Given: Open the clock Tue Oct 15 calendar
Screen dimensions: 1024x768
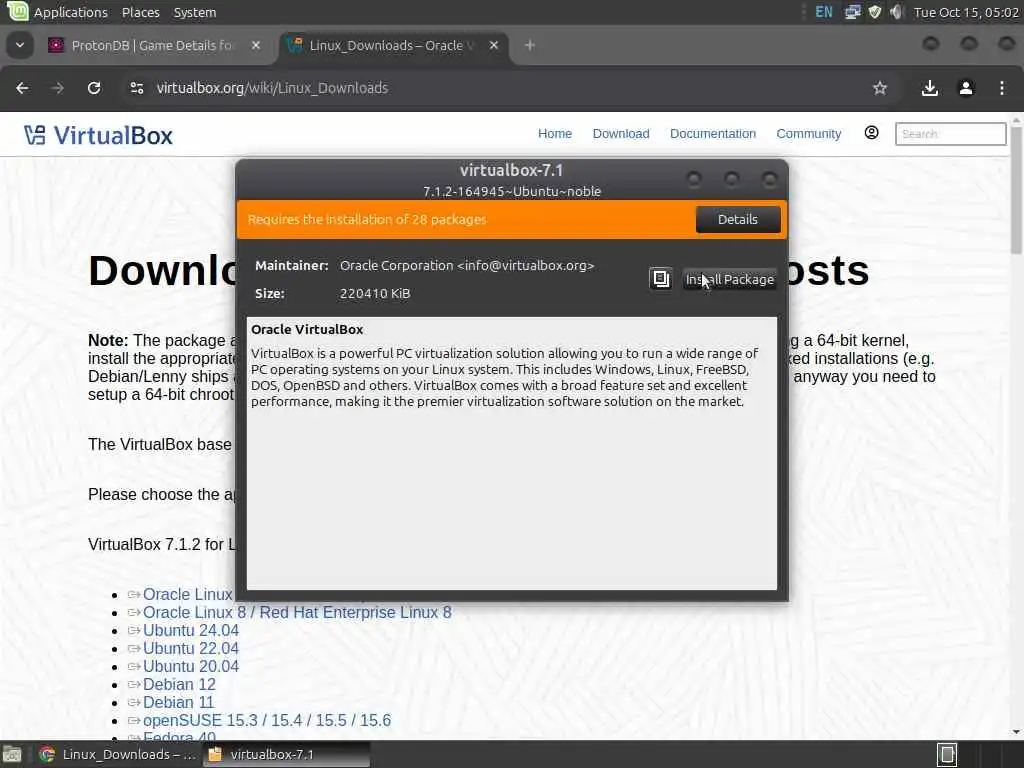Looking at the screenshot, I should (x=966, y=12).
